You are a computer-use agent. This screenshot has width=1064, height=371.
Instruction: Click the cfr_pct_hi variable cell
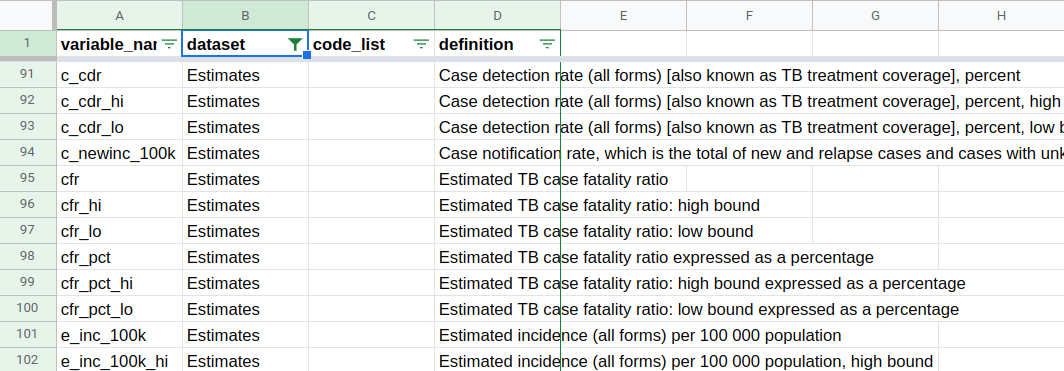click(119, 283)
